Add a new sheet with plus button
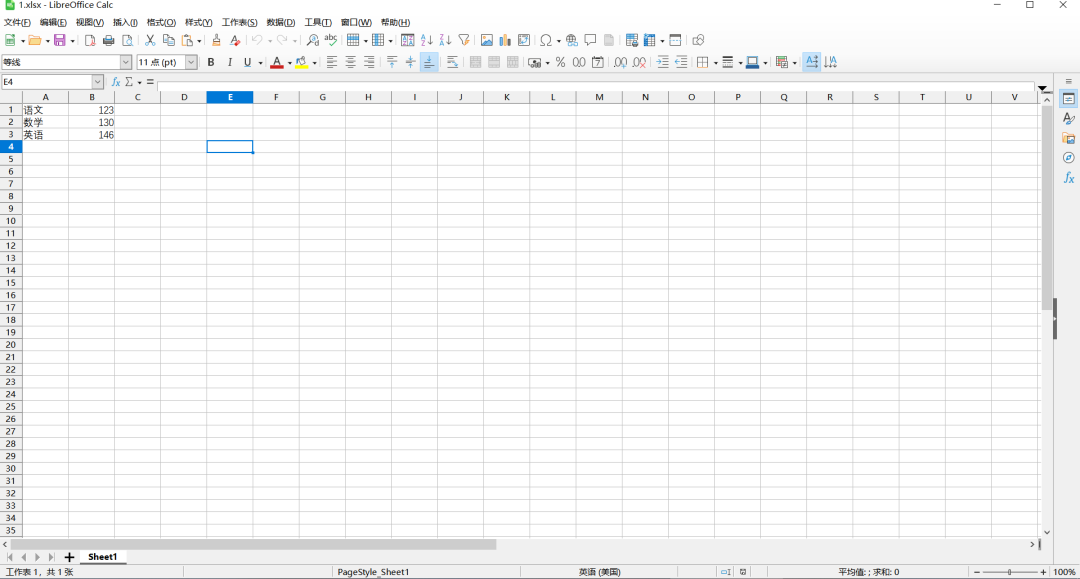 click(69, 557)
